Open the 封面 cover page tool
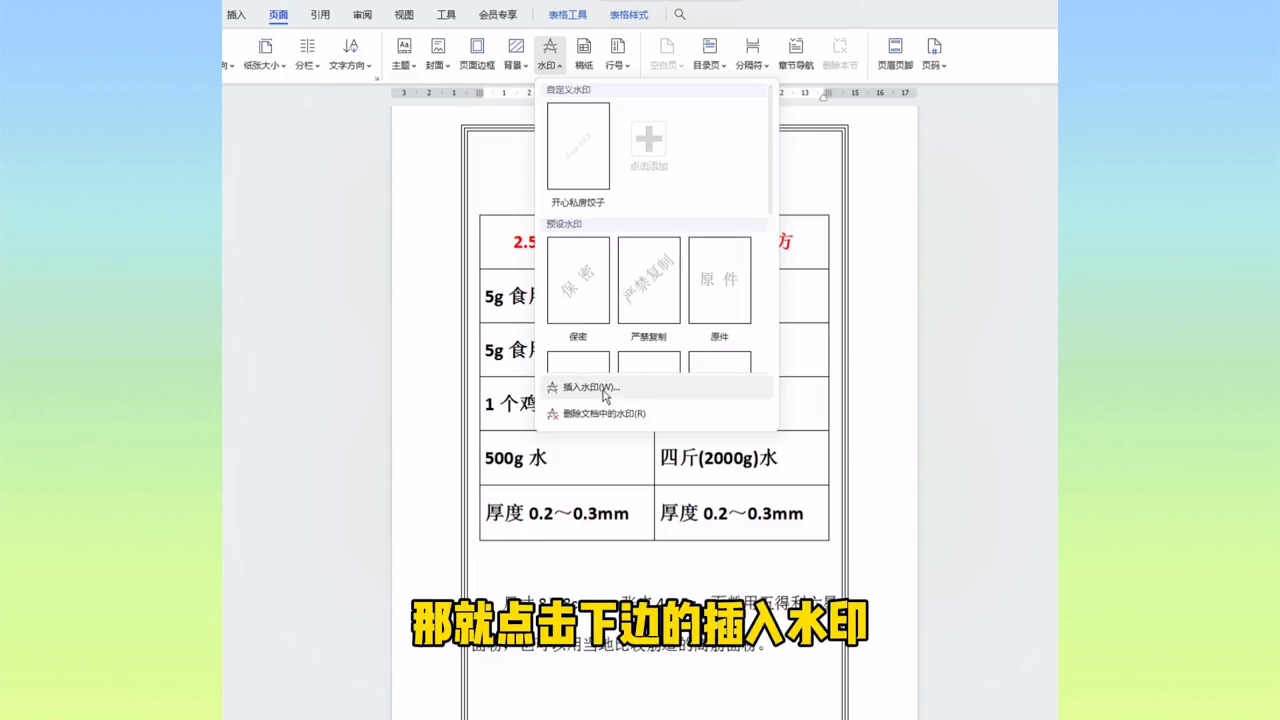Viewport: 1280px width, 720px height. click(438, 55)
